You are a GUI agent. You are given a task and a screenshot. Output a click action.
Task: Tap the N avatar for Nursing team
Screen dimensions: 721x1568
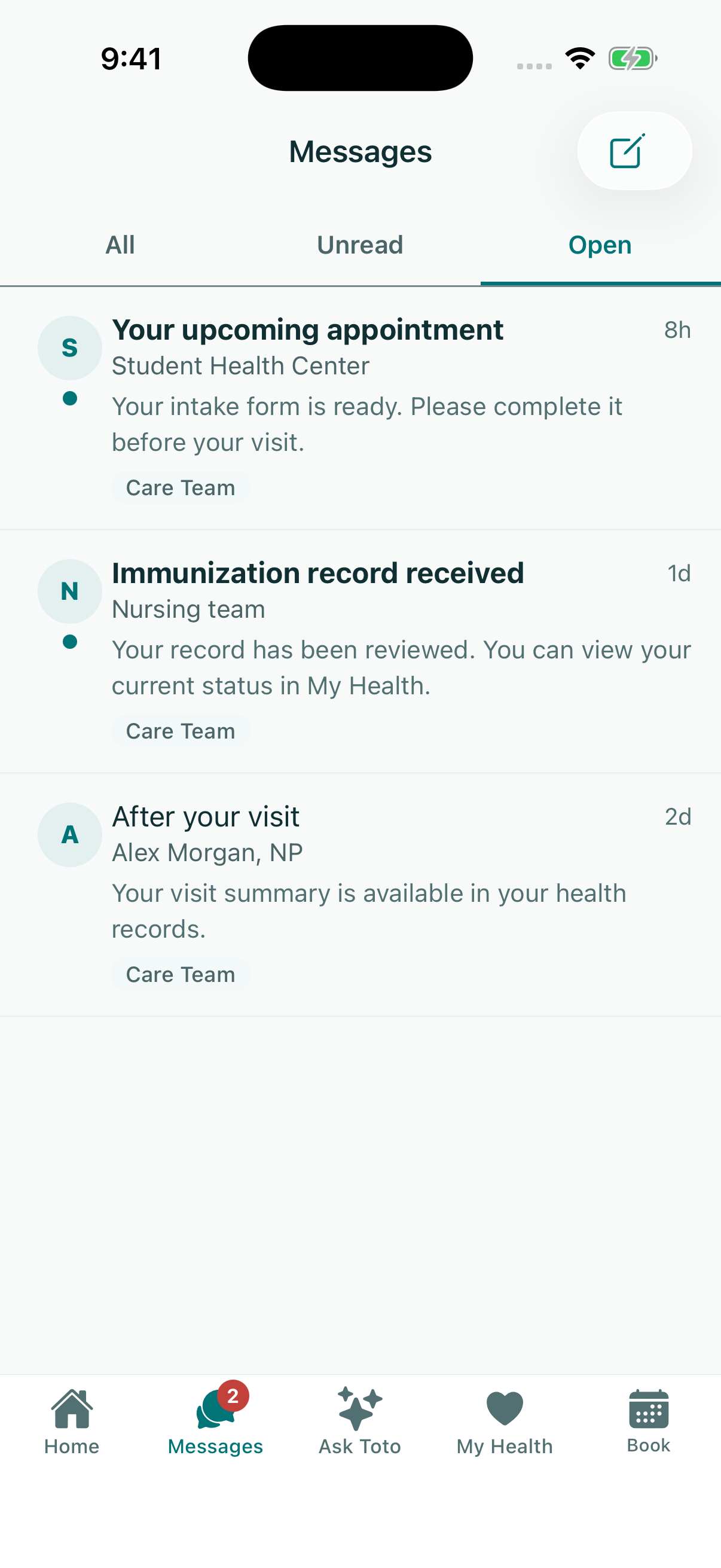coord(70,591)
